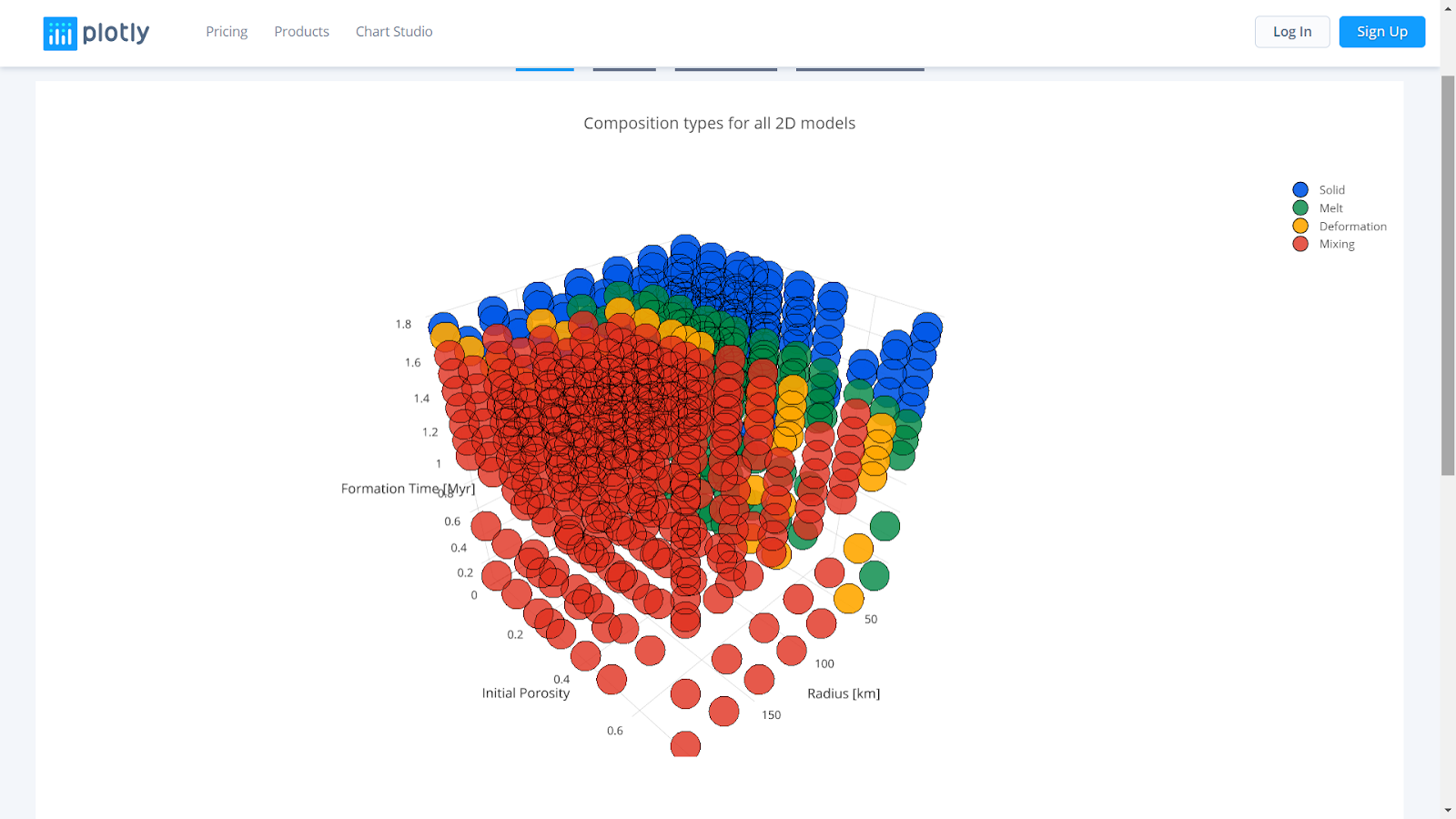
Task: Click the orange Deformation legend marker
Action: click(1299, 225)
